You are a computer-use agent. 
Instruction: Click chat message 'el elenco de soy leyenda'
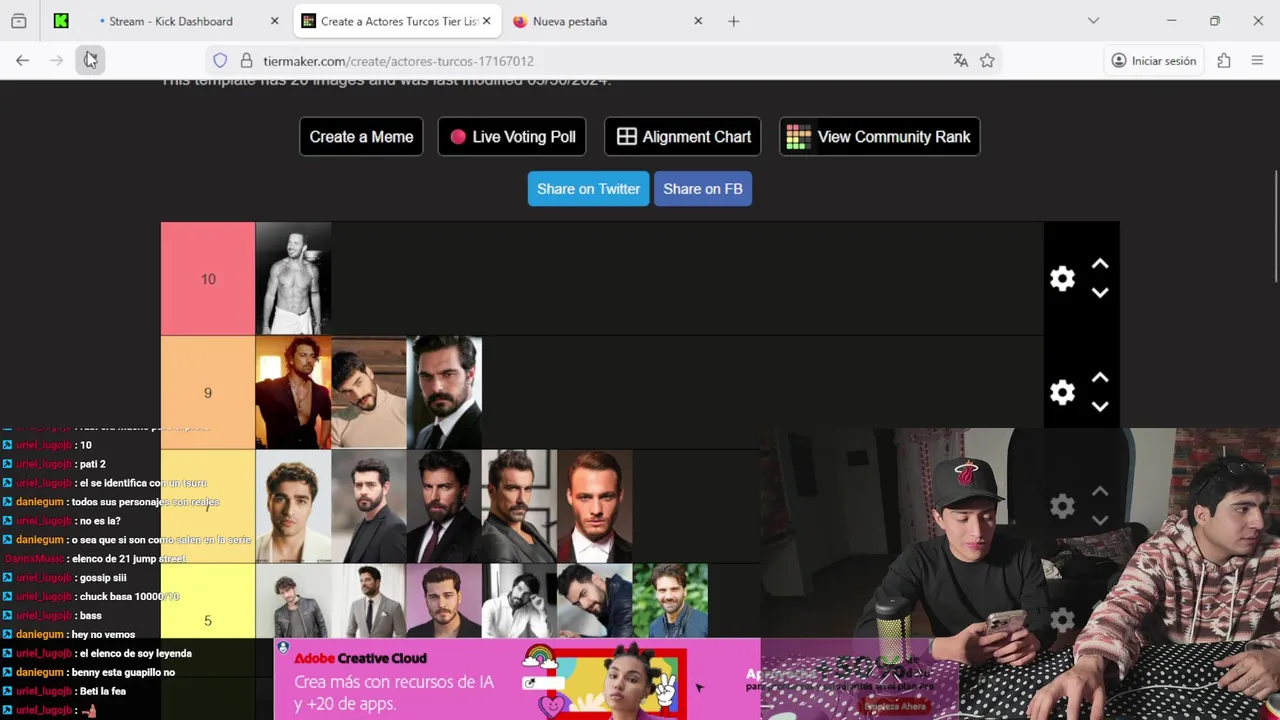[135, 653]
